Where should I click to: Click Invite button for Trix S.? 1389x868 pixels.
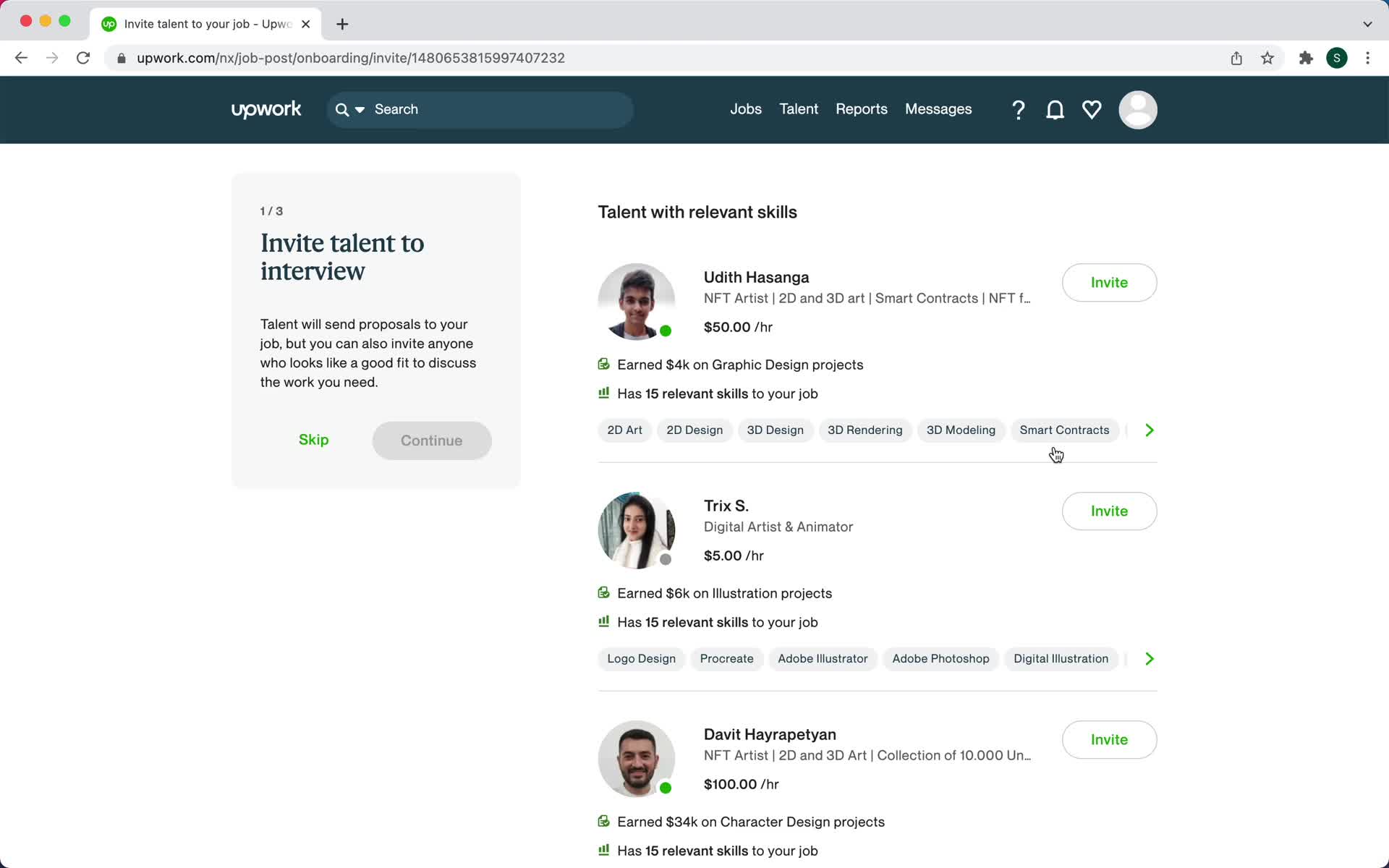point(1109,511)
